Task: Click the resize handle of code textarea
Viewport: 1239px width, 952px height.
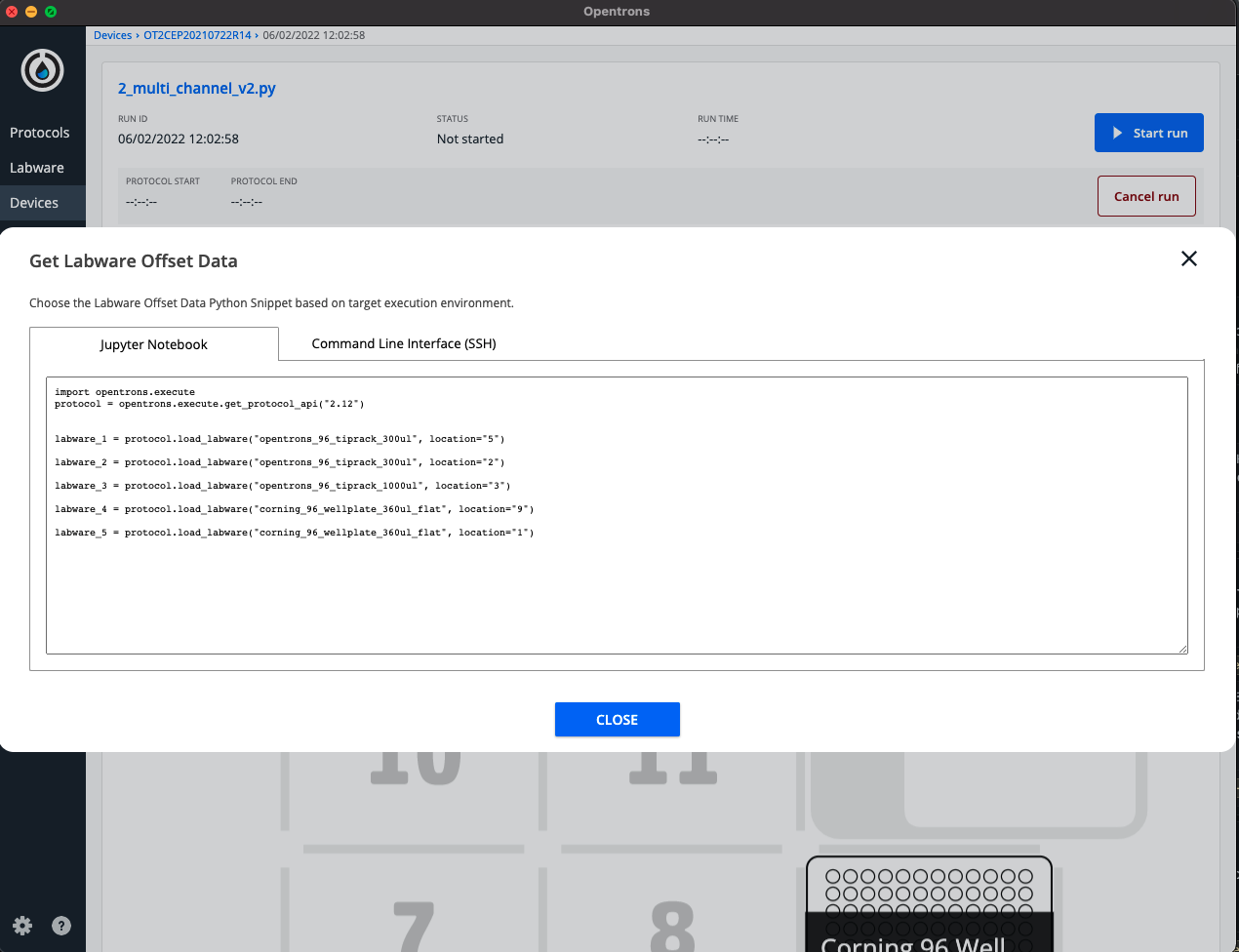Action: click(x=1182, y=648)
